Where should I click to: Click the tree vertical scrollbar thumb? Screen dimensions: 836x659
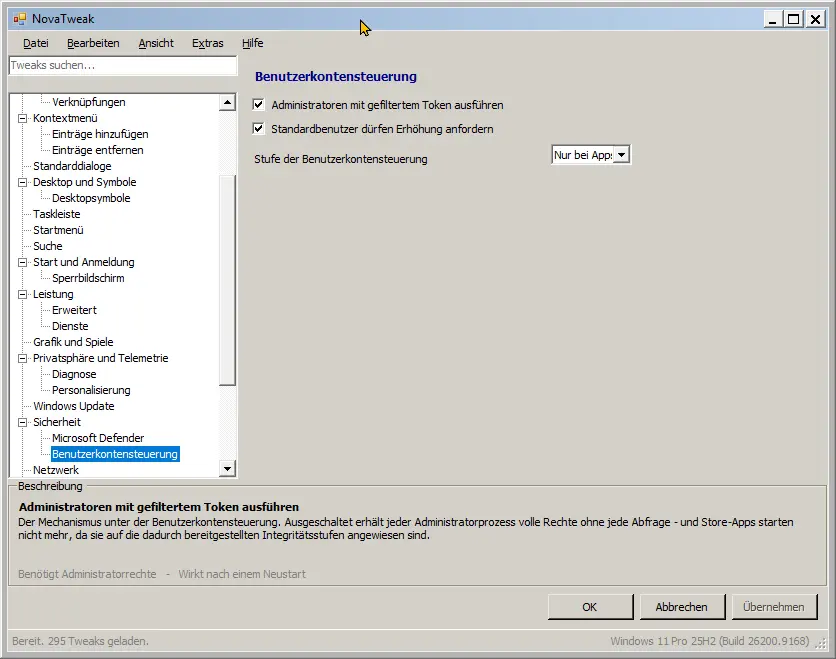228,279
